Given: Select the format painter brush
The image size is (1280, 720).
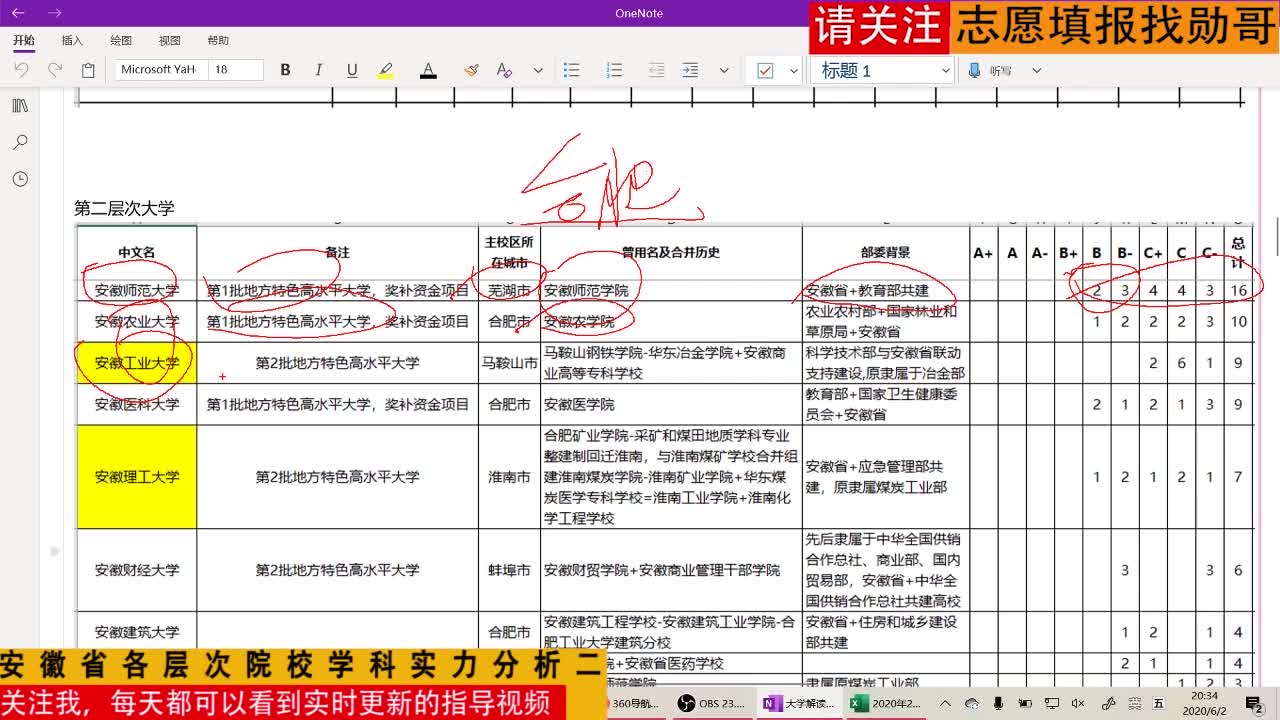Looking at the screenshot, I should (x=471, y=70).
